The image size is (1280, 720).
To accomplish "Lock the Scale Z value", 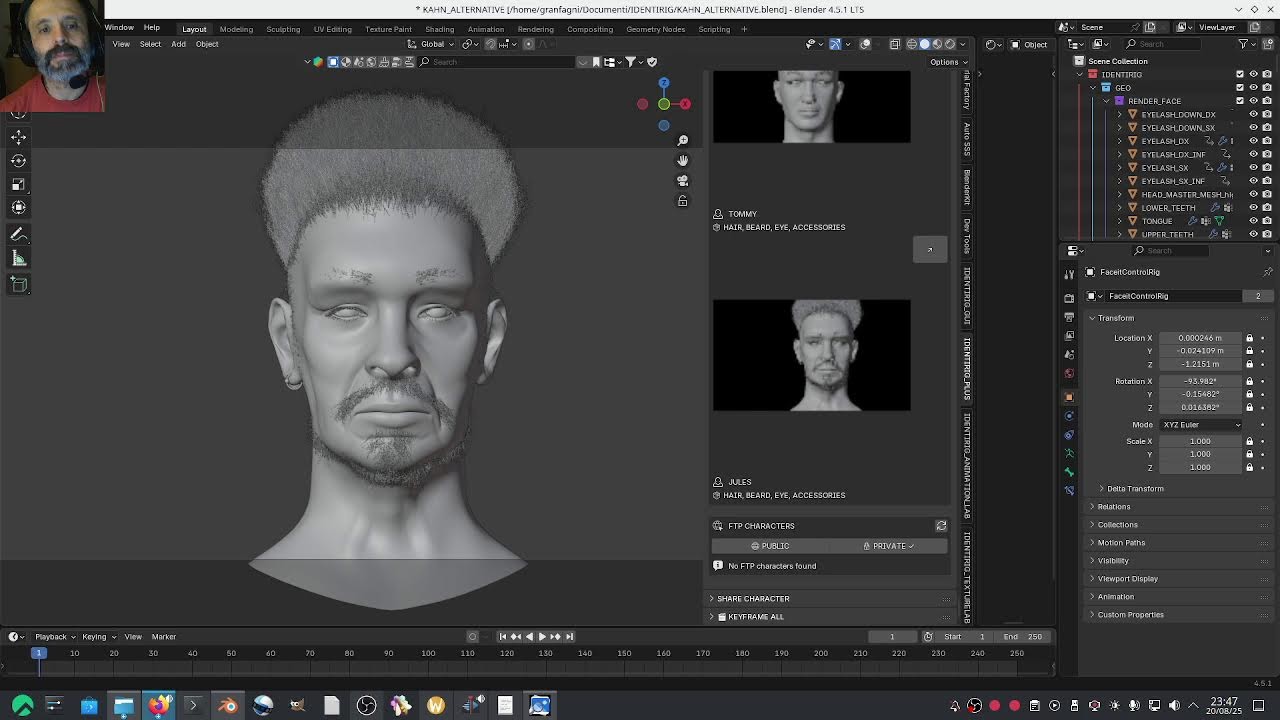I will [x=1249, y=467].
